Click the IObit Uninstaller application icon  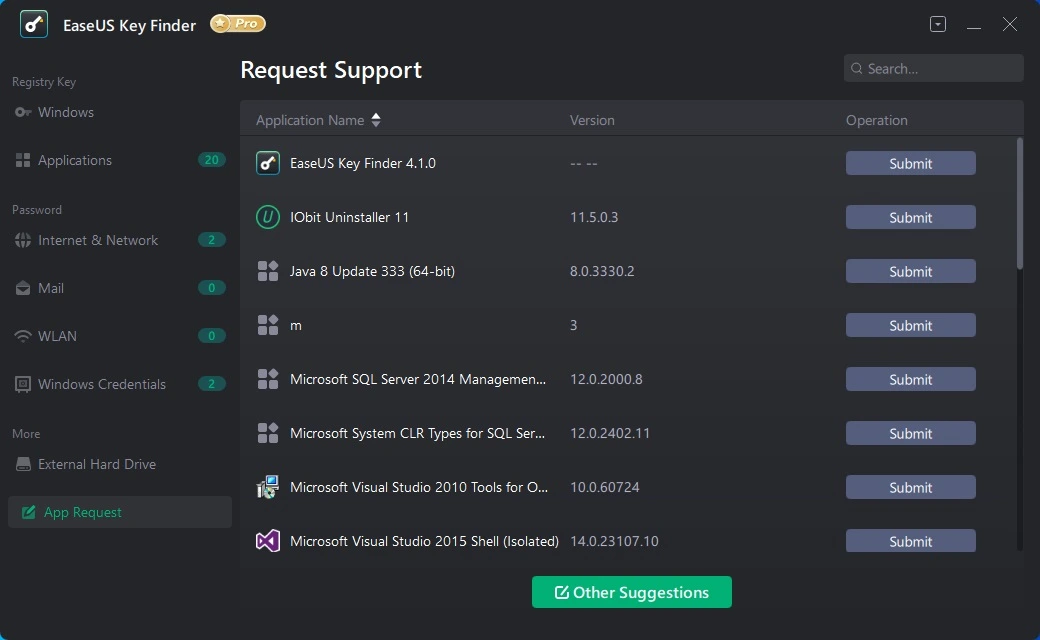[268, 217]
